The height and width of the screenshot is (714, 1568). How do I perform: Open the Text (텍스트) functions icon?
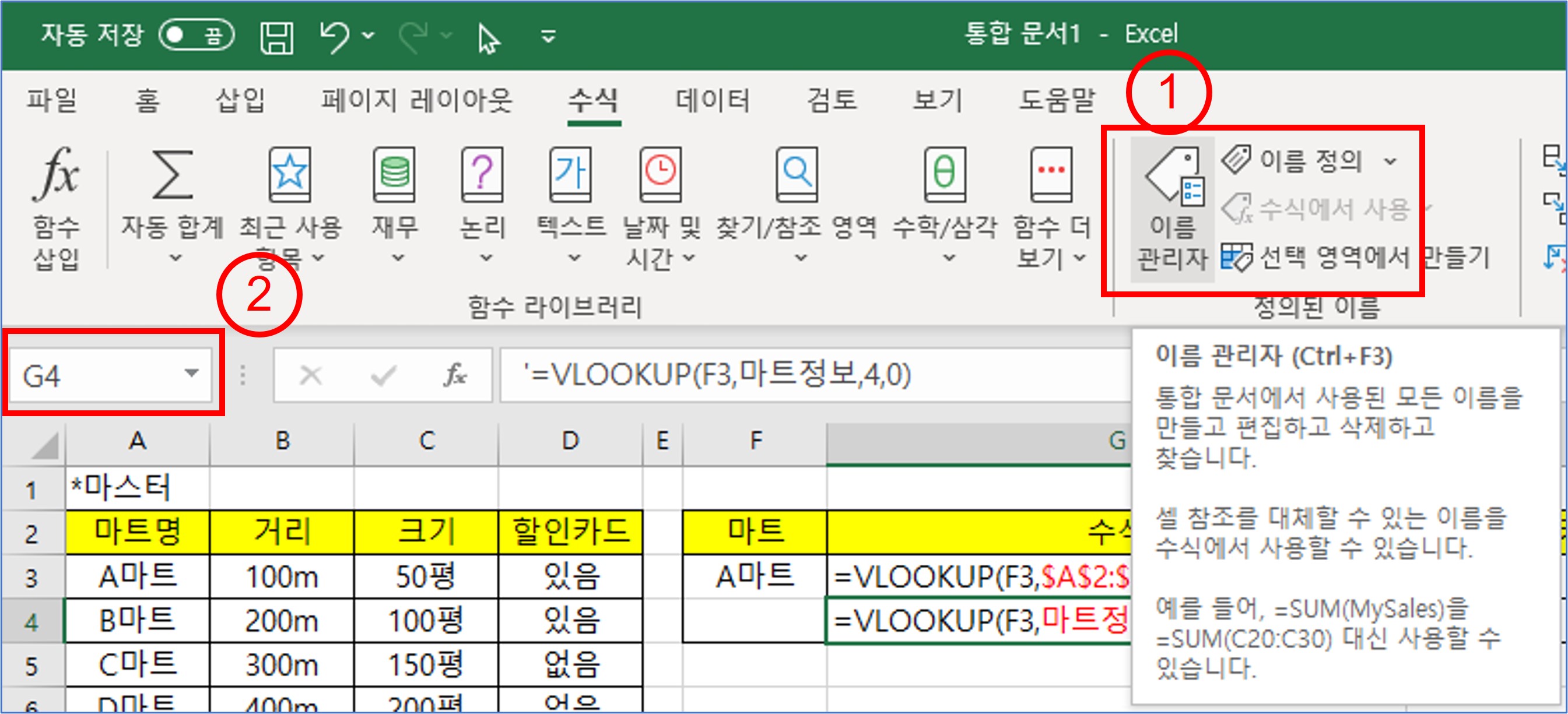click(x=570, y=177)
